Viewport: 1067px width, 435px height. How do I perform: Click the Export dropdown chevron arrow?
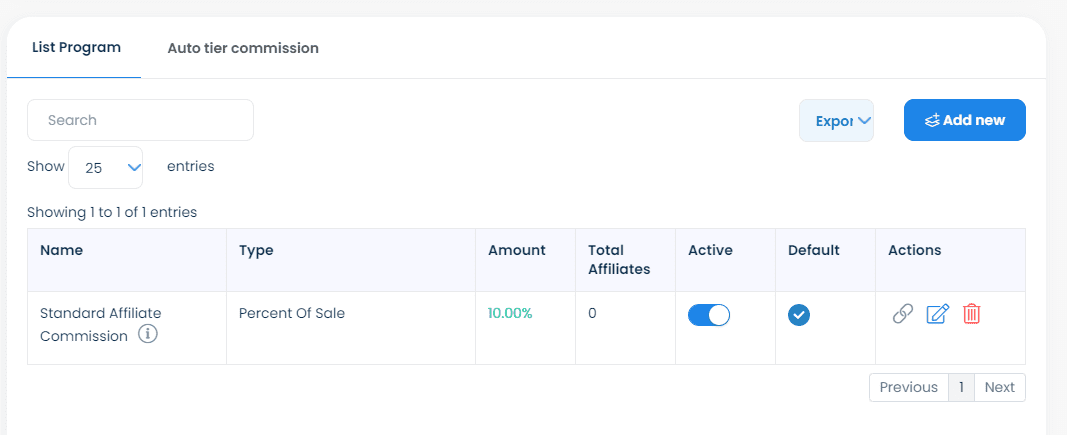pyautogui.click(x=864, y=120)
